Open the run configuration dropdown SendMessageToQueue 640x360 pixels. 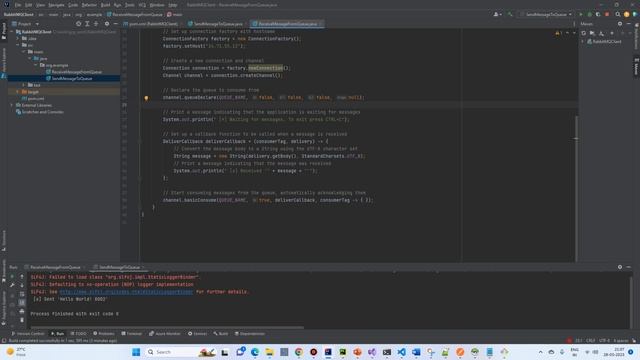[546, 14]
